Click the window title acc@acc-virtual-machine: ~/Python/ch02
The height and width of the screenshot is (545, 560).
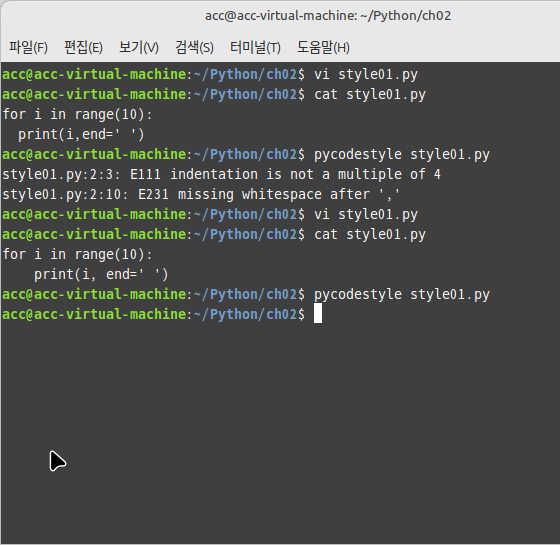click(328, 16)
